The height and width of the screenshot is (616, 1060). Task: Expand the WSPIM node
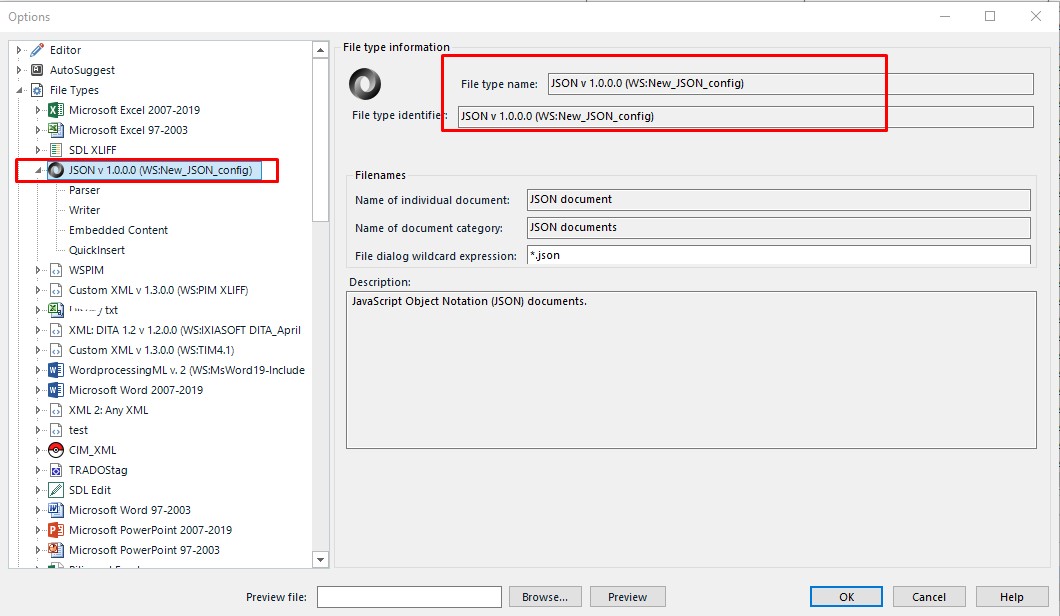point(38,270)
